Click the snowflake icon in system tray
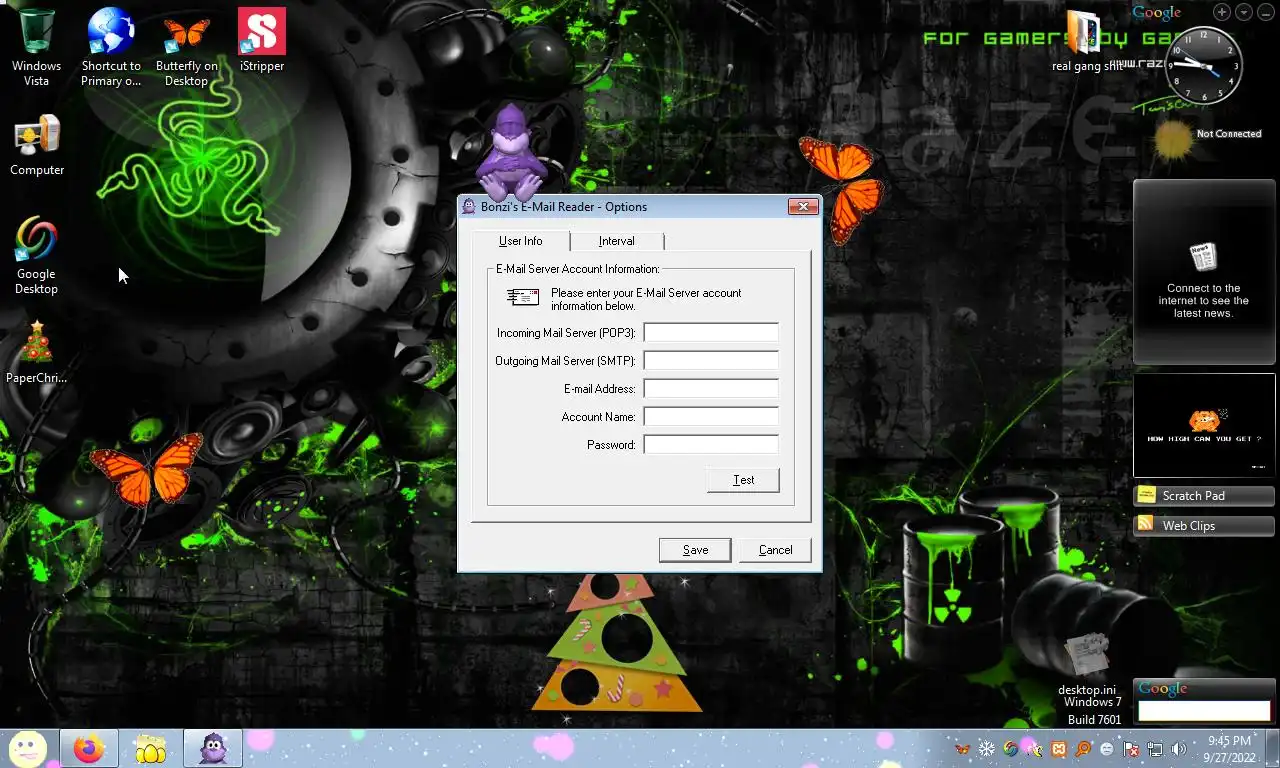 point(986,749)
